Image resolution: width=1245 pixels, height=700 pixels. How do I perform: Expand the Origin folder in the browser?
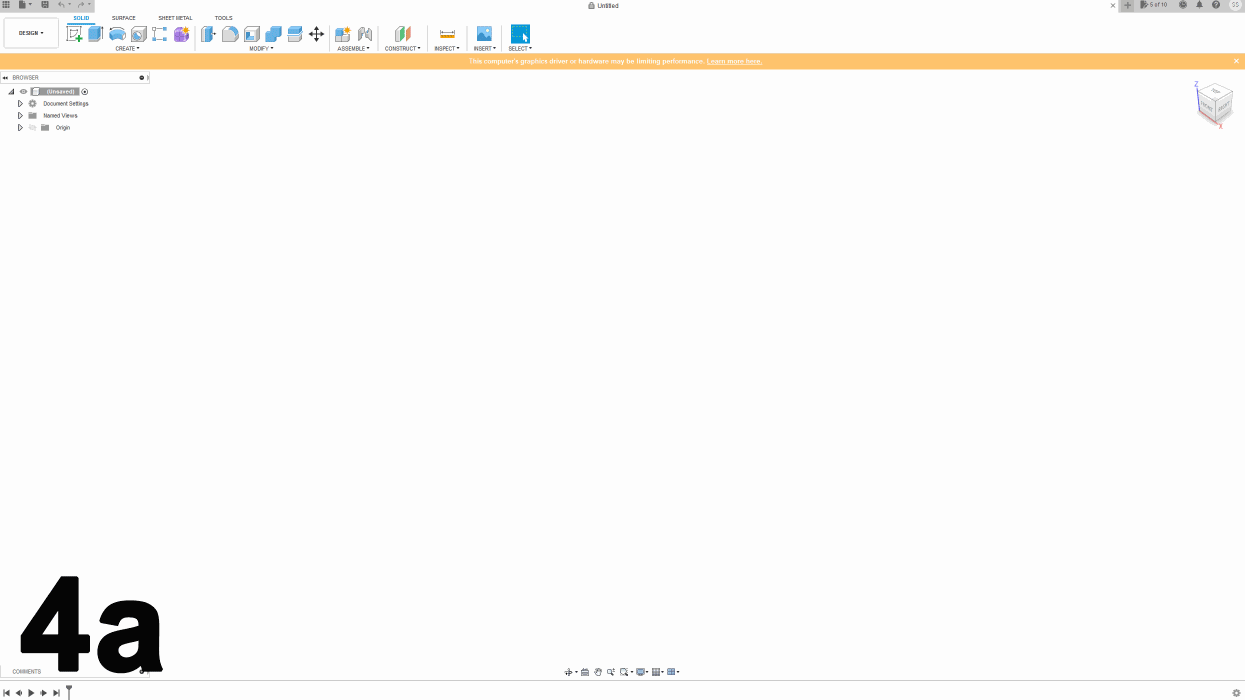[x=19, y=127]
